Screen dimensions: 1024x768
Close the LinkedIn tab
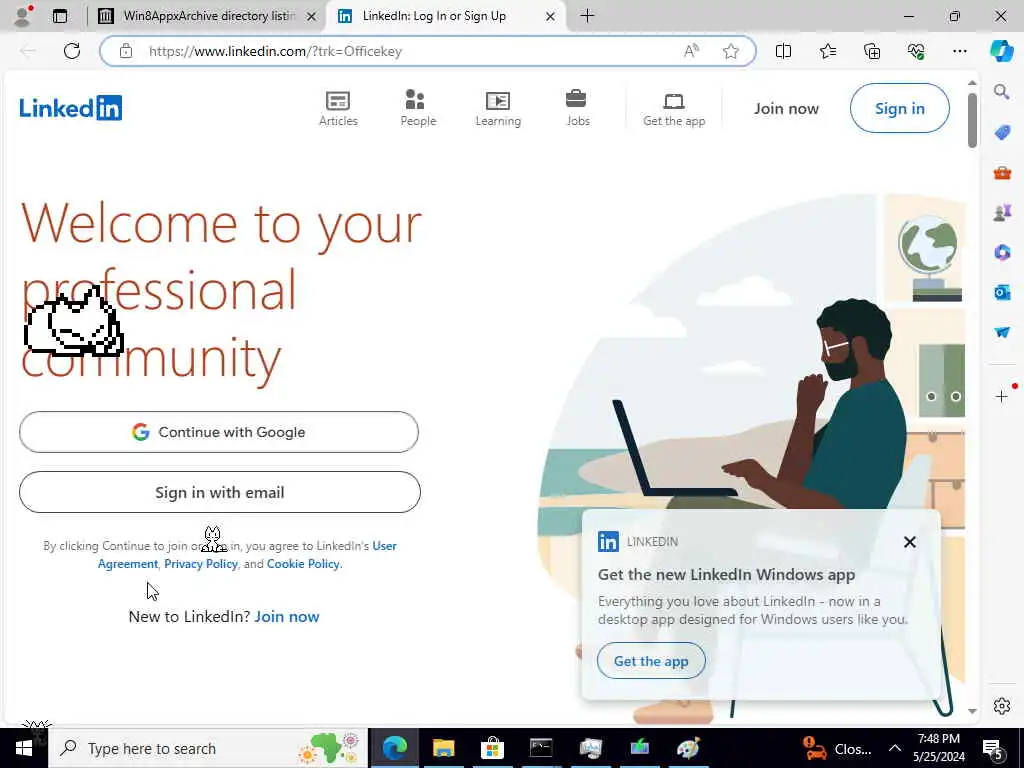(551, 16)
